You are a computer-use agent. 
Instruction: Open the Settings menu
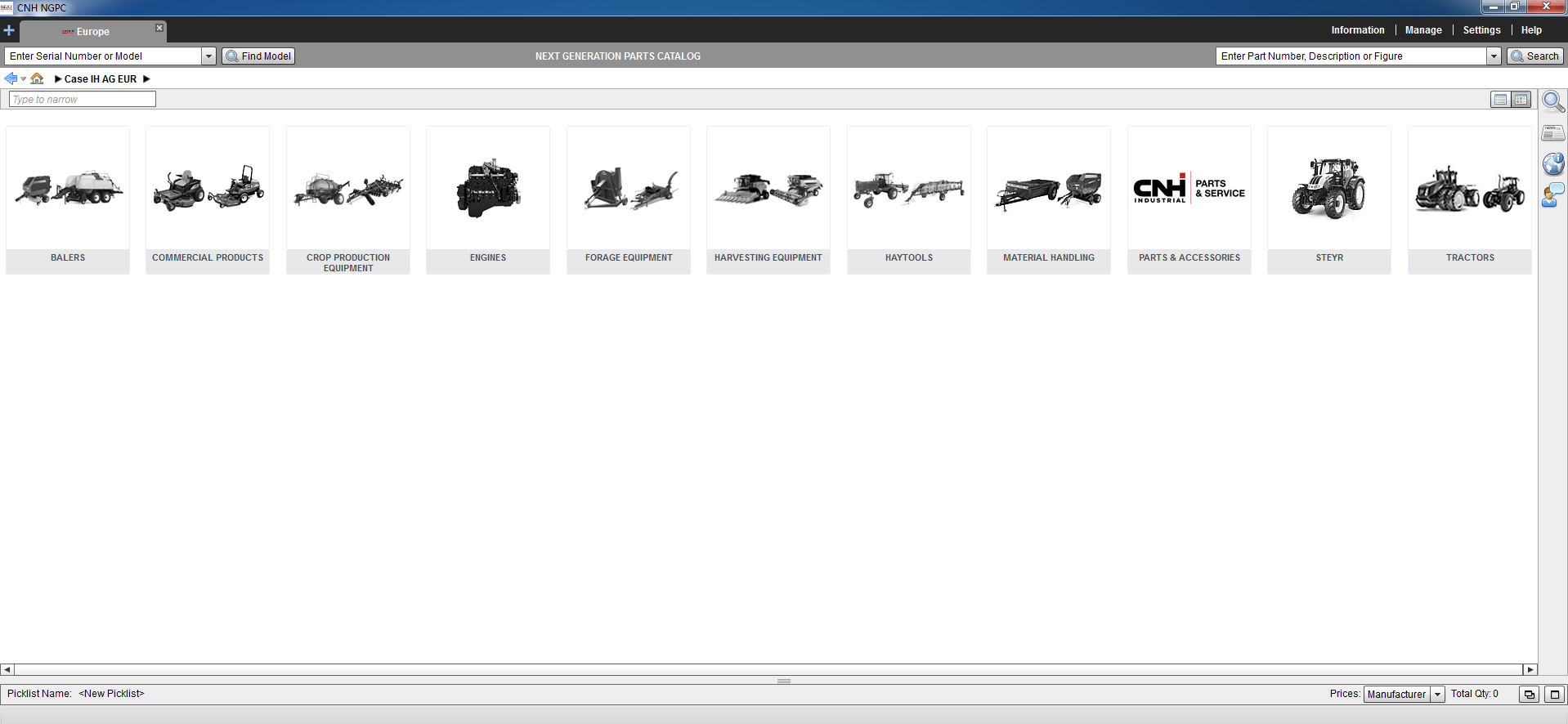click(1481, 30)
